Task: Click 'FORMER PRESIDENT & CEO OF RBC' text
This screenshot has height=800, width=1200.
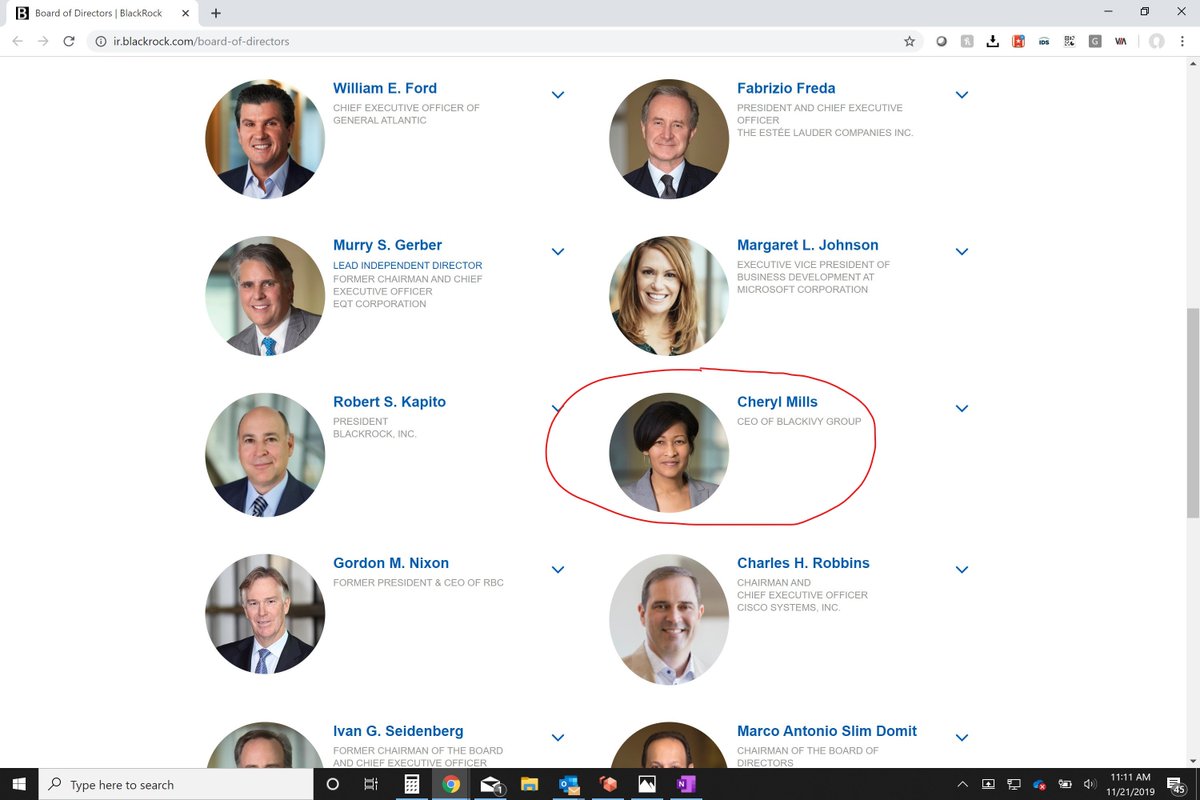Action: (418, 583)
